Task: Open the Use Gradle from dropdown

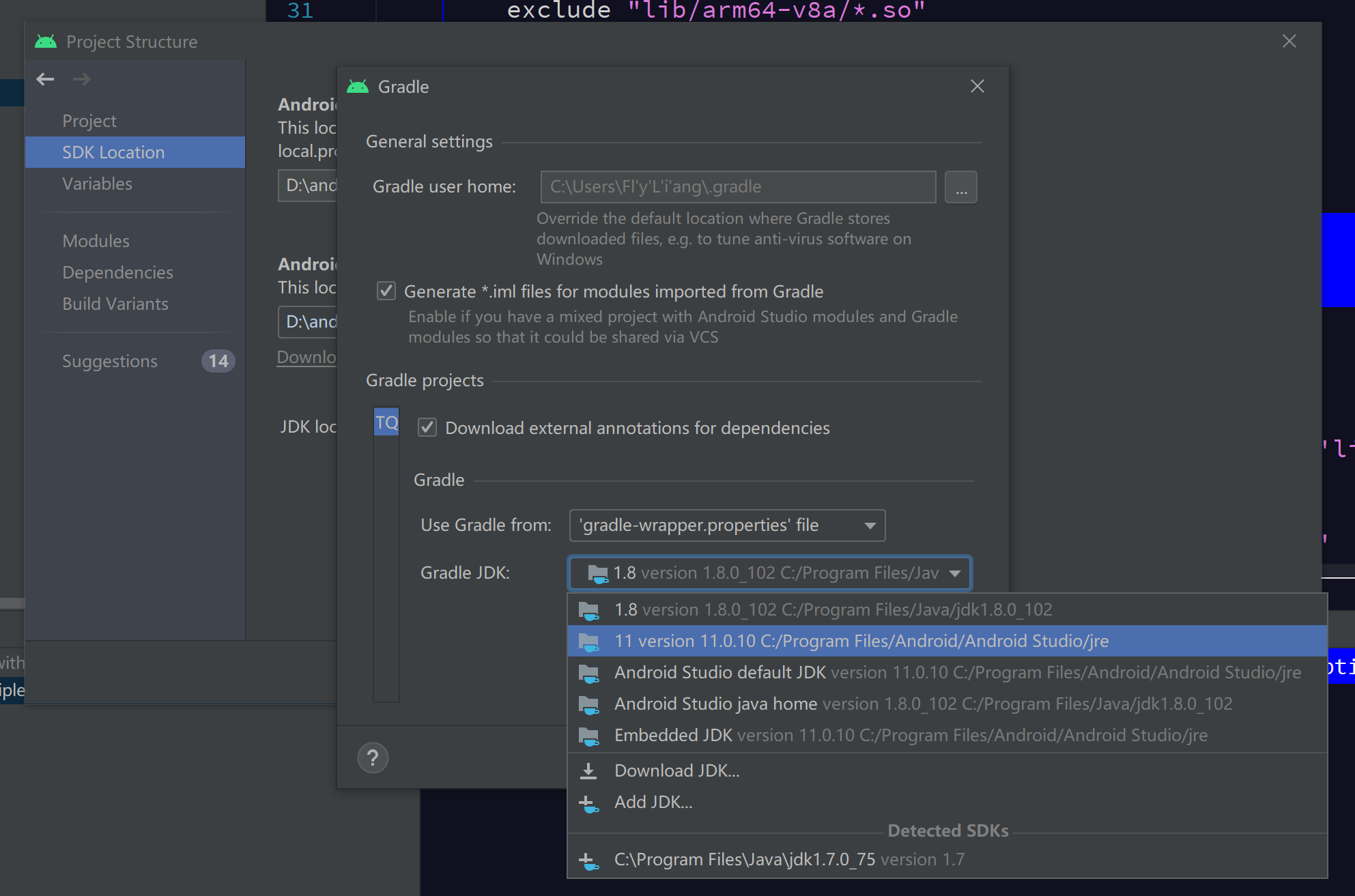Action: coord(727,525)
